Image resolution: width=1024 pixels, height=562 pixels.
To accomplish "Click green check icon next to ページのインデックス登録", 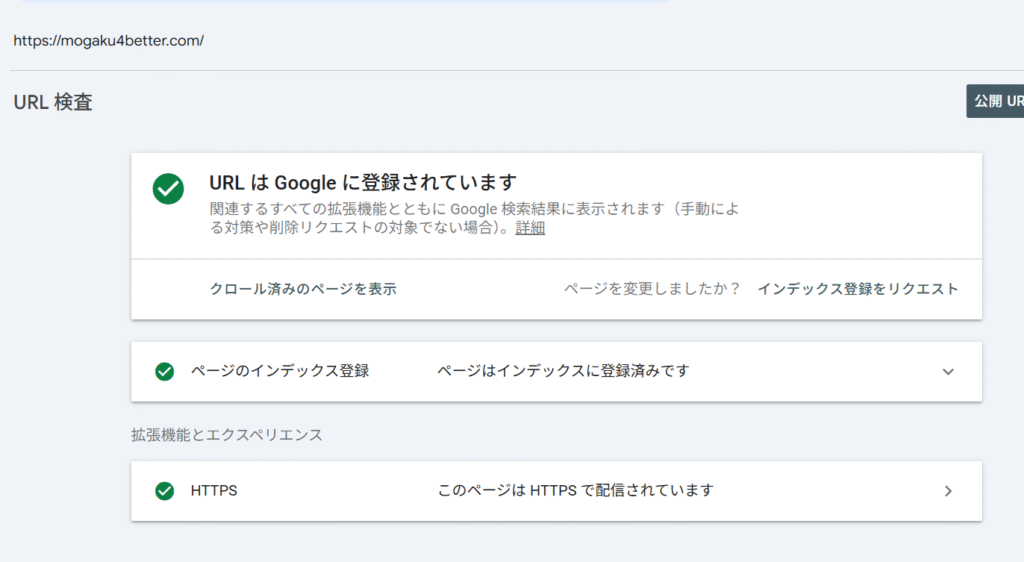I will (x=165, y=371).
